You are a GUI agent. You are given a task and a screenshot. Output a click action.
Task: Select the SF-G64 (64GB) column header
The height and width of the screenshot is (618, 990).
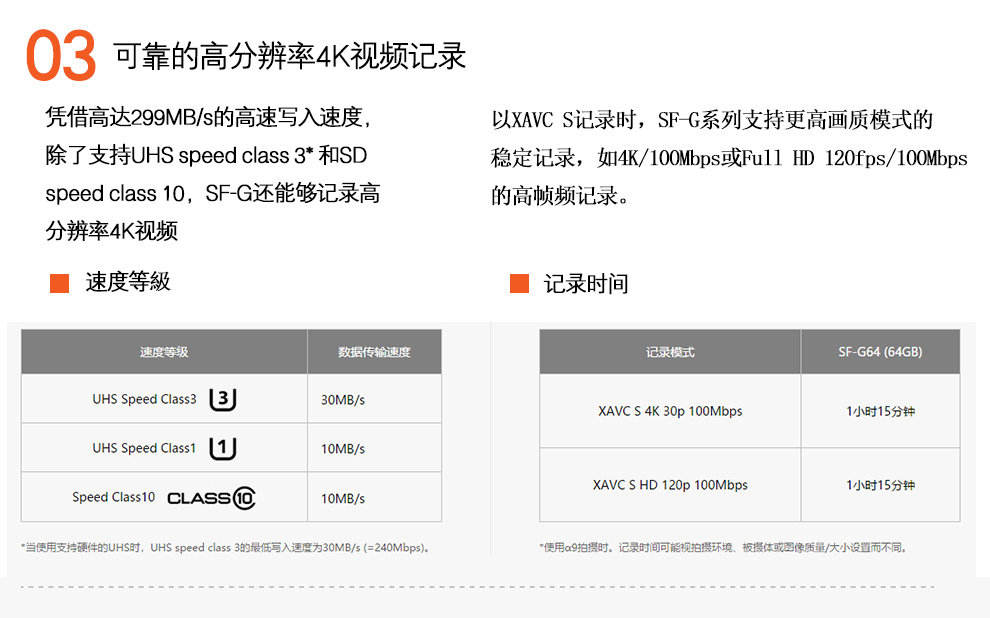[x=880, y=352]
